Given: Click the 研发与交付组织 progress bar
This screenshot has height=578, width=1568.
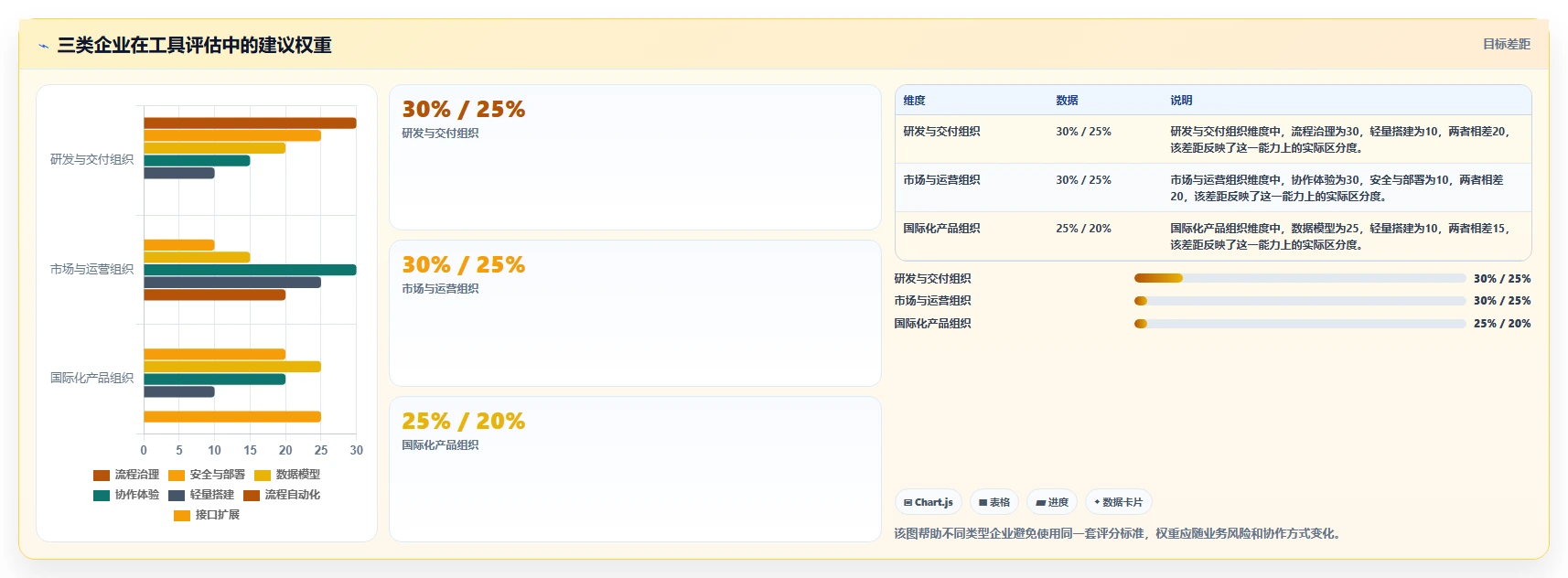Looking at the screenshot, I should pos(1300,278).
